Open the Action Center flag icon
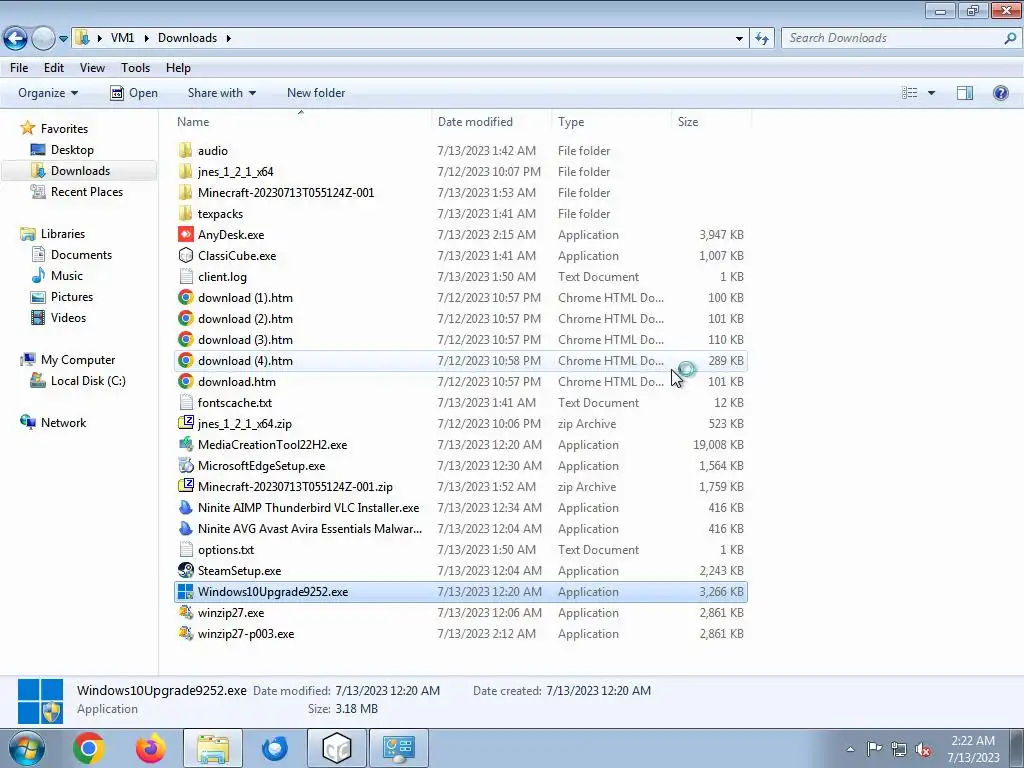This screenshot has width=1024, height=768. [874, 749]
